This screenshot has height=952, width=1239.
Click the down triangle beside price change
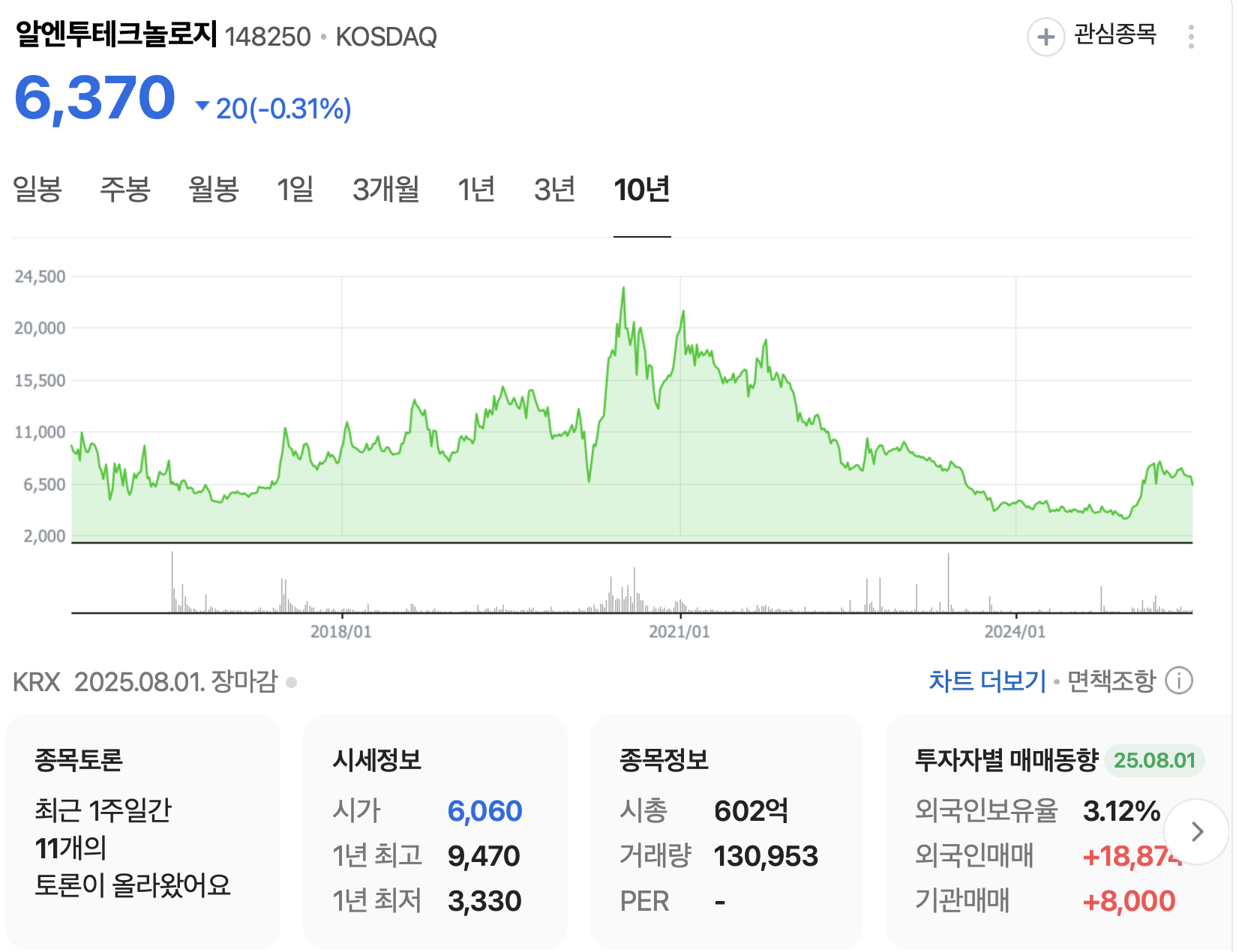click(x=202, y=106)
